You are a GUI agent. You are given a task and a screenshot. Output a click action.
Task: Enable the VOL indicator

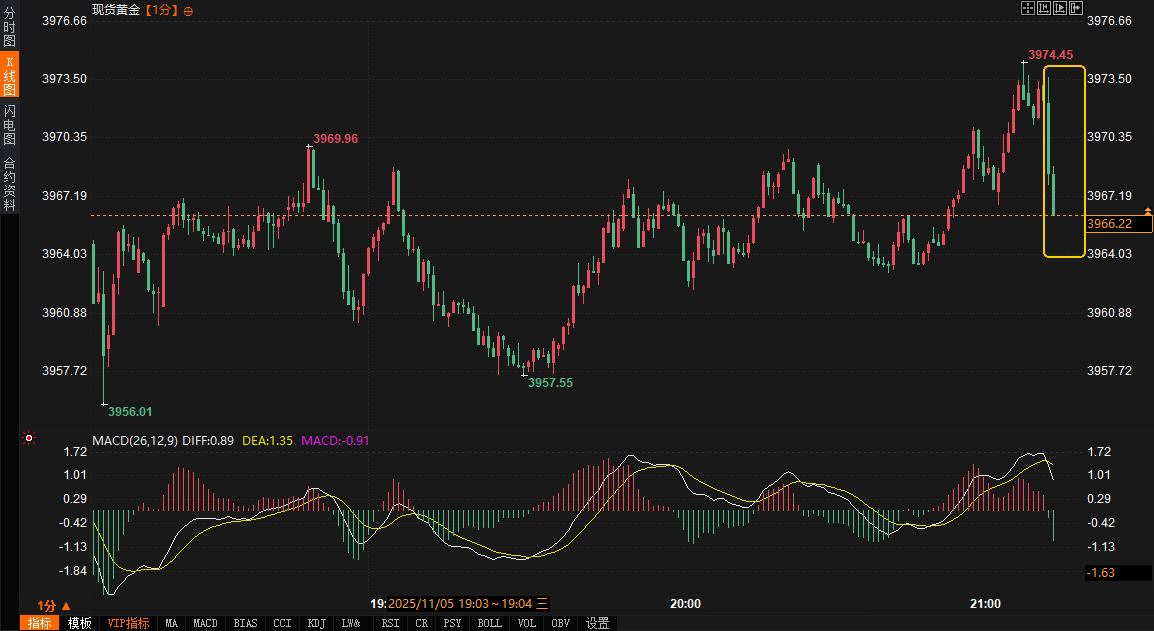pos(526,623)
